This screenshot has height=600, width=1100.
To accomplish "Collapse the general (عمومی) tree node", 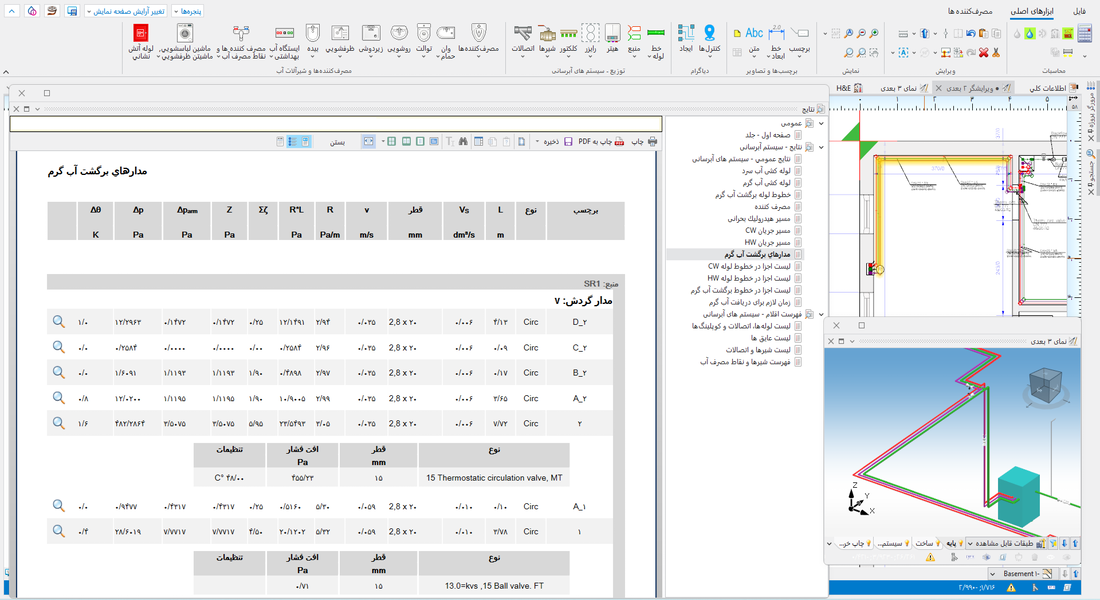I will pyautogui.click(x=821, y=123).
